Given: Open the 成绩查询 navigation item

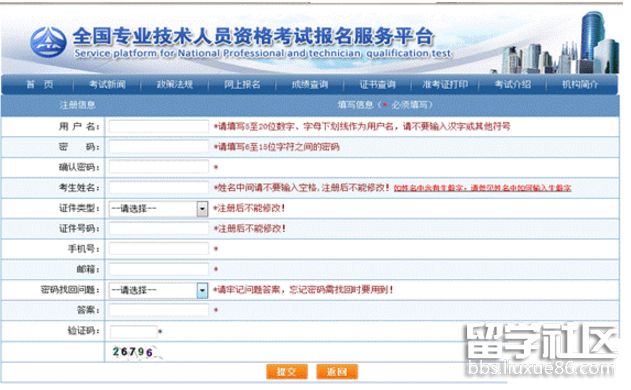Looking at the screenshot, I should (x=310, y=85).
